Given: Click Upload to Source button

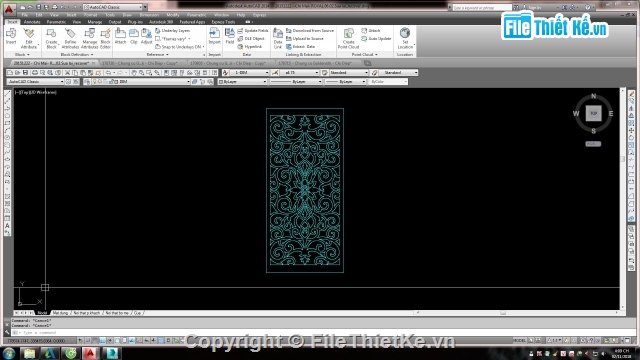Looking at the screenshot, I should point(305,38).
